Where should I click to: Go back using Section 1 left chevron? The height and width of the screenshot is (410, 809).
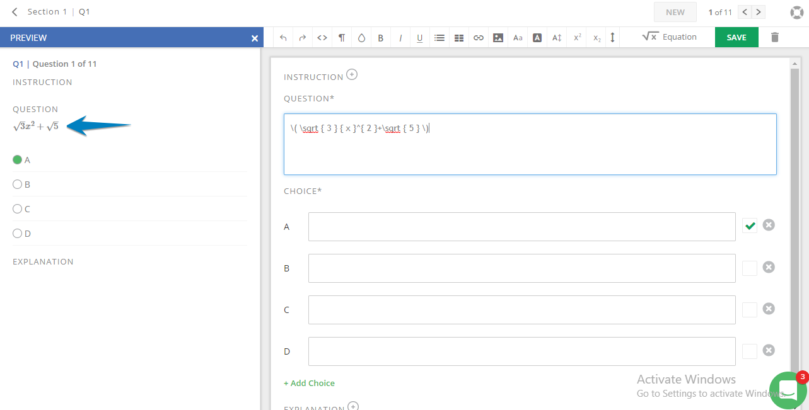click(14, 12)
